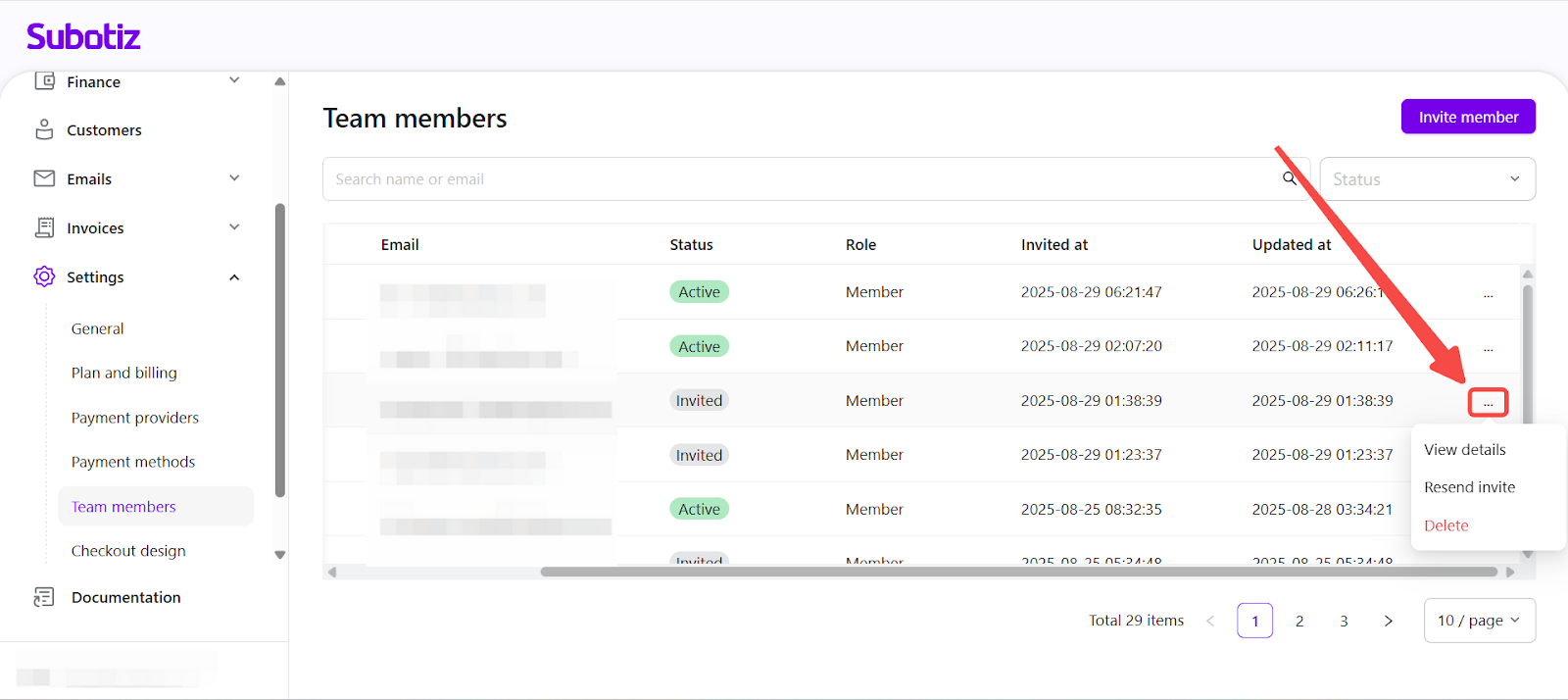
Task: Change the 10 / page size dropdown
Action: pos(1479,621)
